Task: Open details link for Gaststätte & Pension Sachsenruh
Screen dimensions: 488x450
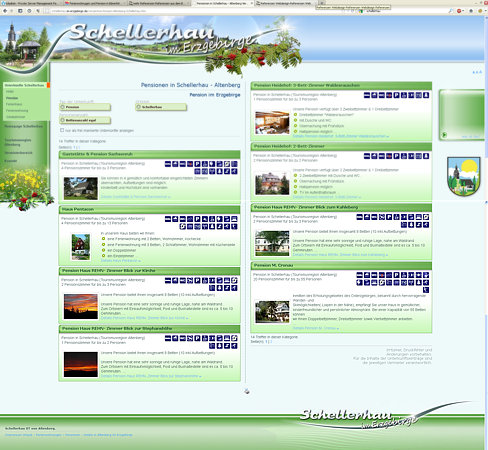Action: point(135,197)
